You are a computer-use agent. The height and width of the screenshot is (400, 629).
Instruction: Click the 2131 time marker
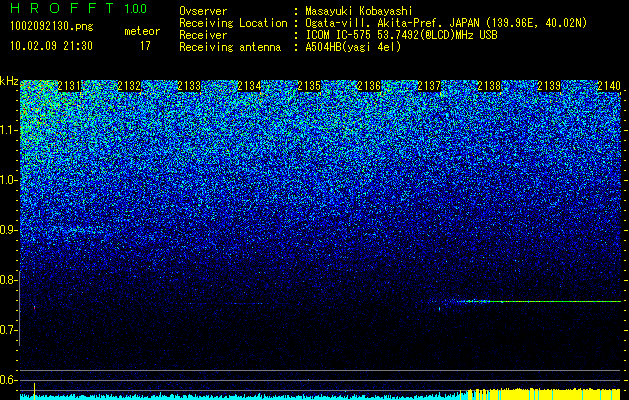[69, 86]
